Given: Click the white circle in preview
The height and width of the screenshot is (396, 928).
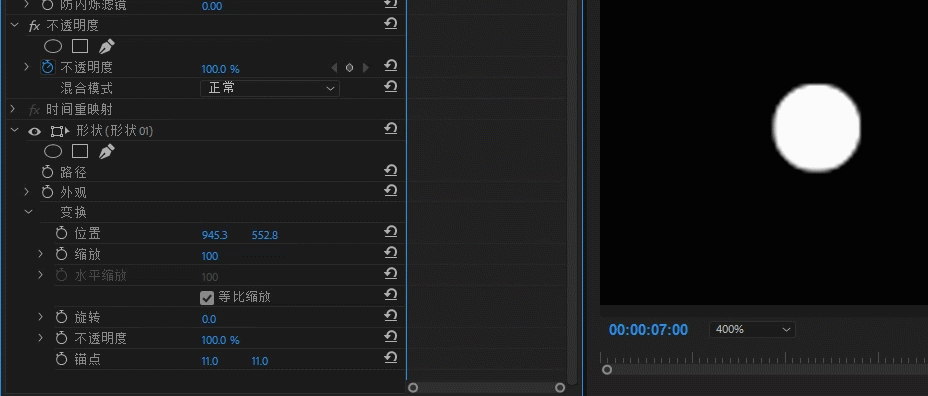Looking at the screenshot, I should 817,128.
